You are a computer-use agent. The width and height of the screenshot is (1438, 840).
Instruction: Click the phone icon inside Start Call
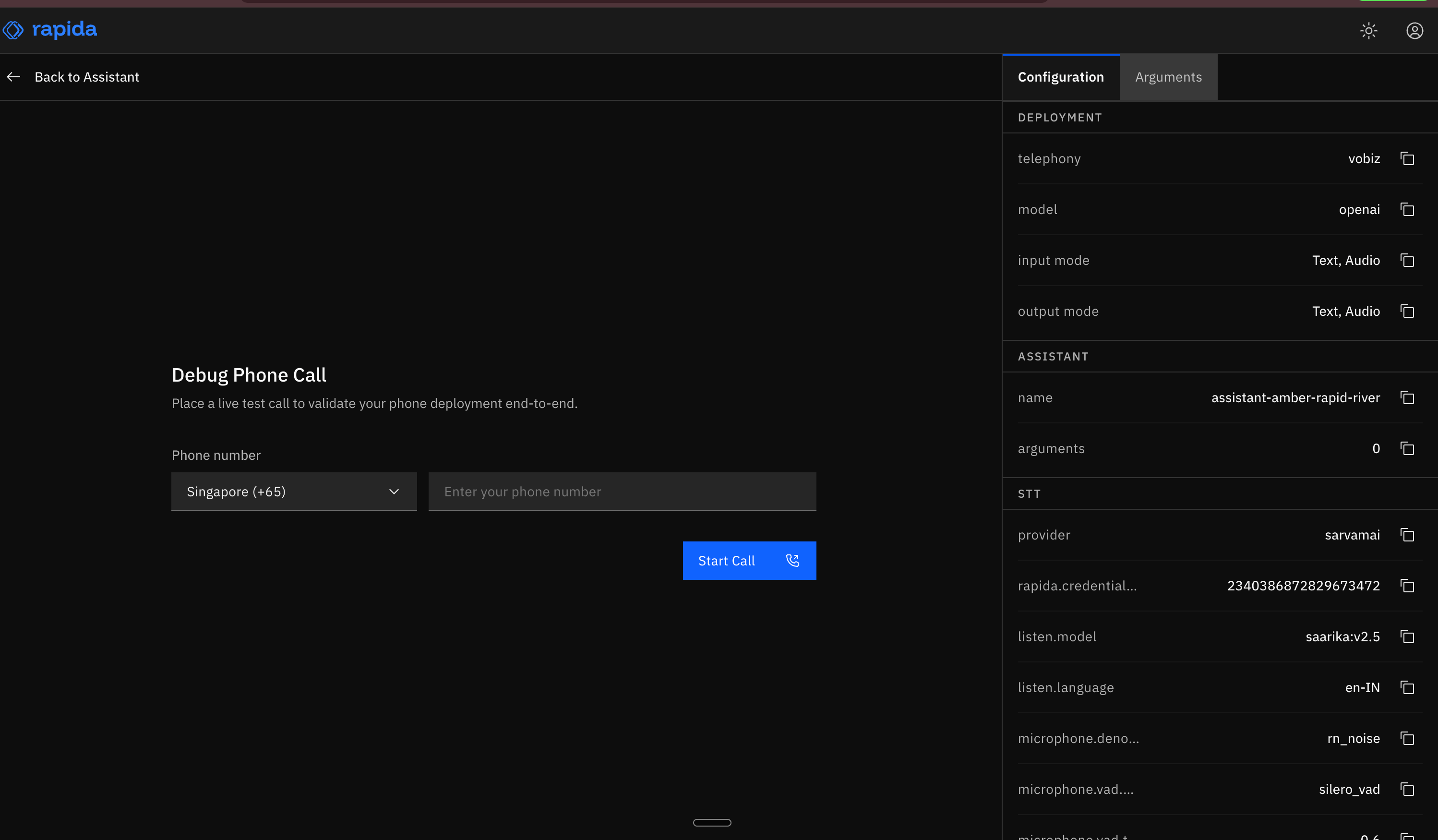[792, 560]
